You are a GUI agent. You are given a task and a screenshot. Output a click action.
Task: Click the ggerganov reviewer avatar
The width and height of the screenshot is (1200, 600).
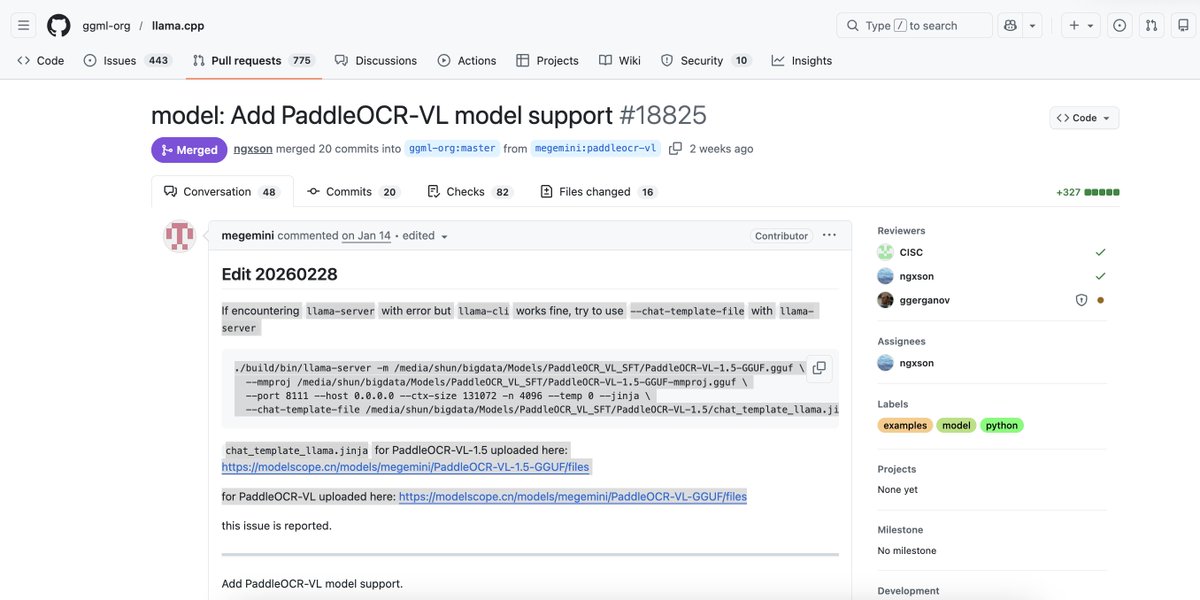point(885,300)
